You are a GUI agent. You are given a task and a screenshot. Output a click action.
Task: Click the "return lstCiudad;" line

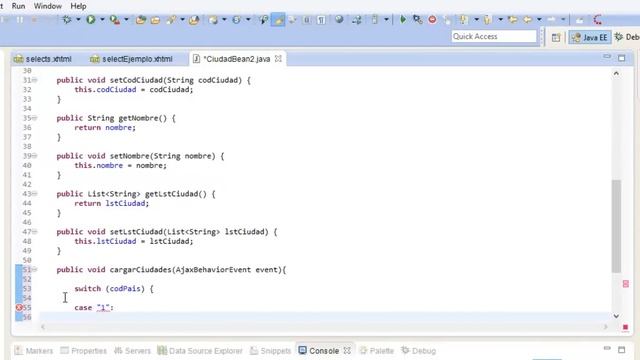(111, 203)
